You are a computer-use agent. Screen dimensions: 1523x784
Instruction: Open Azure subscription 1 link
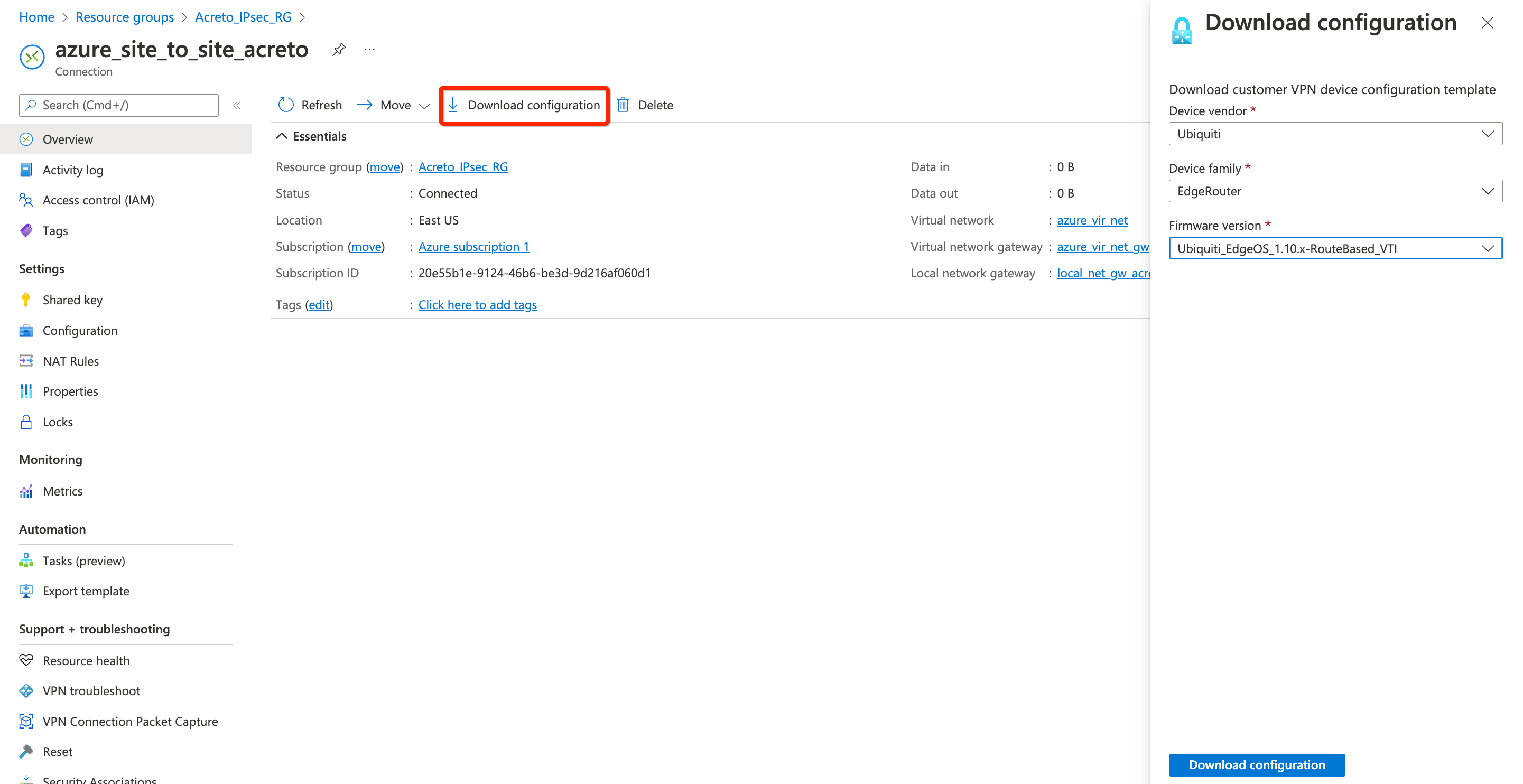coord(473,247)
